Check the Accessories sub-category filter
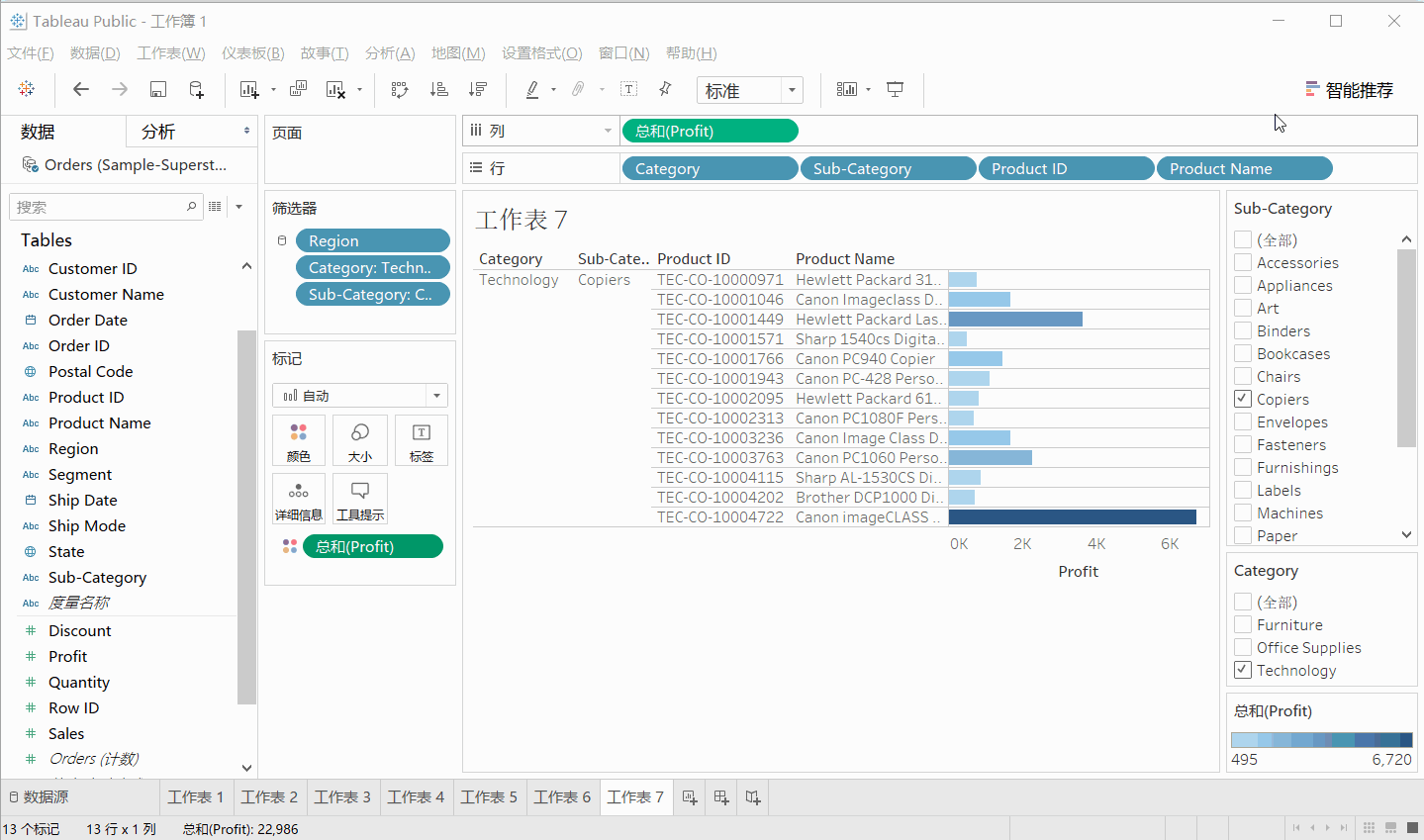 click(1242, 262)
